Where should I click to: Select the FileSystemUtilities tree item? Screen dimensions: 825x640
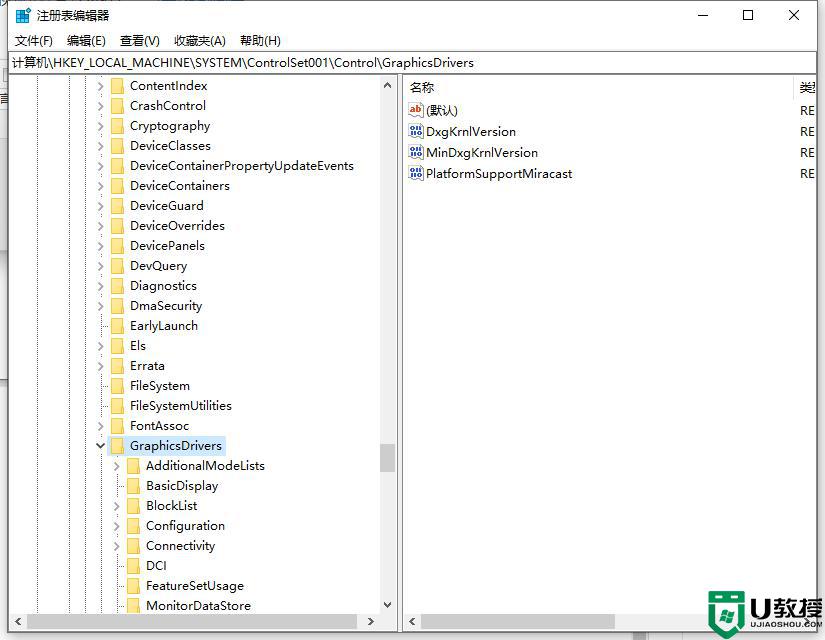coord(180,406)
